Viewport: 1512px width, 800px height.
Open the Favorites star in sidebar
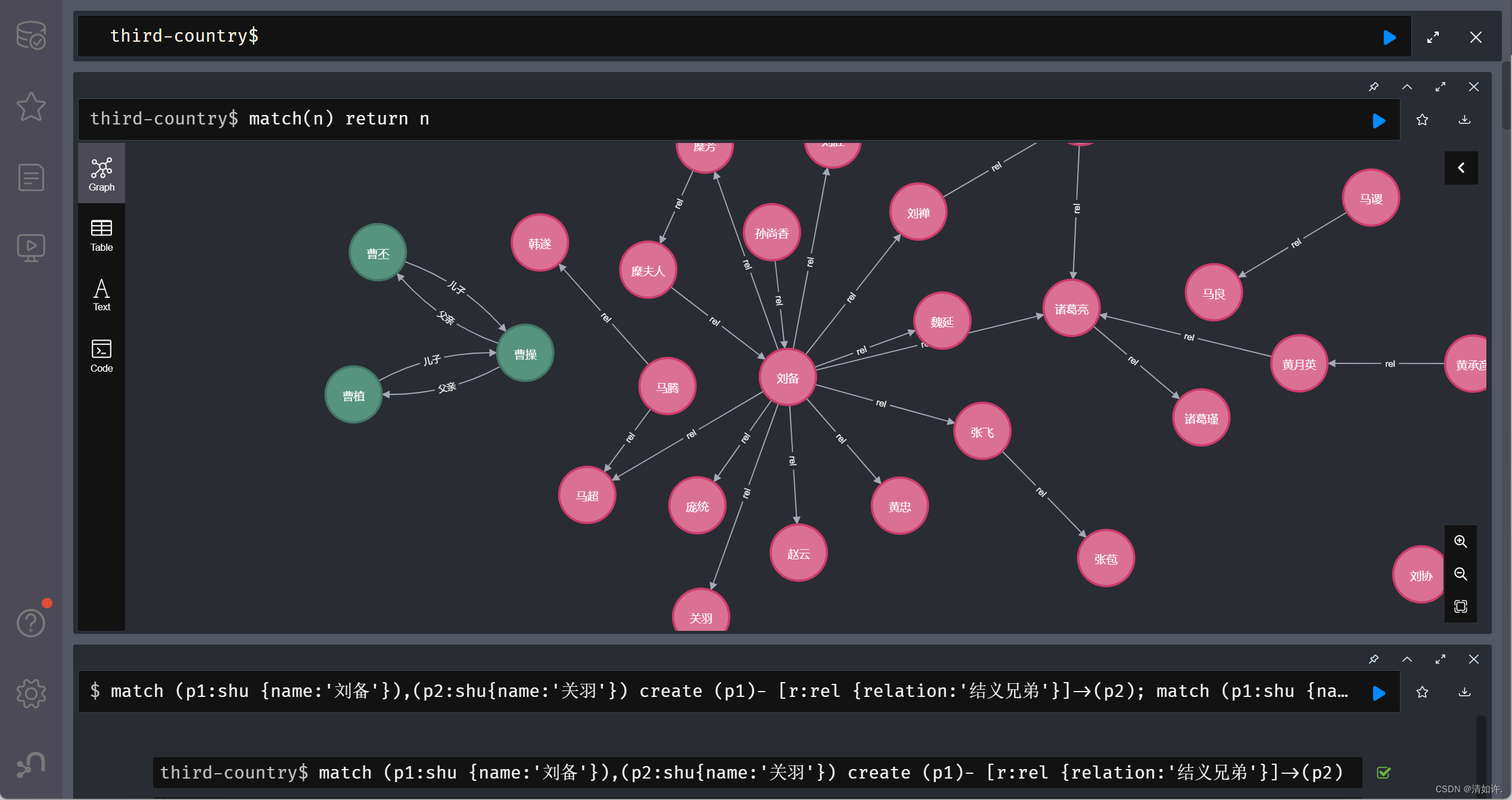click(x=31, y=107)
